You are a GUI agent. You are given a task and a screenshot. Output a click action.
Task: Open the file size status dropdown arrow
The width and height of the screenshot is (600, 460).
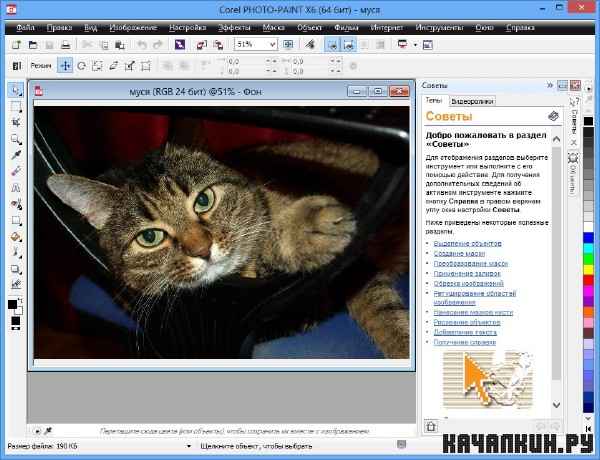pyautogui.click(x=188, y=446)
